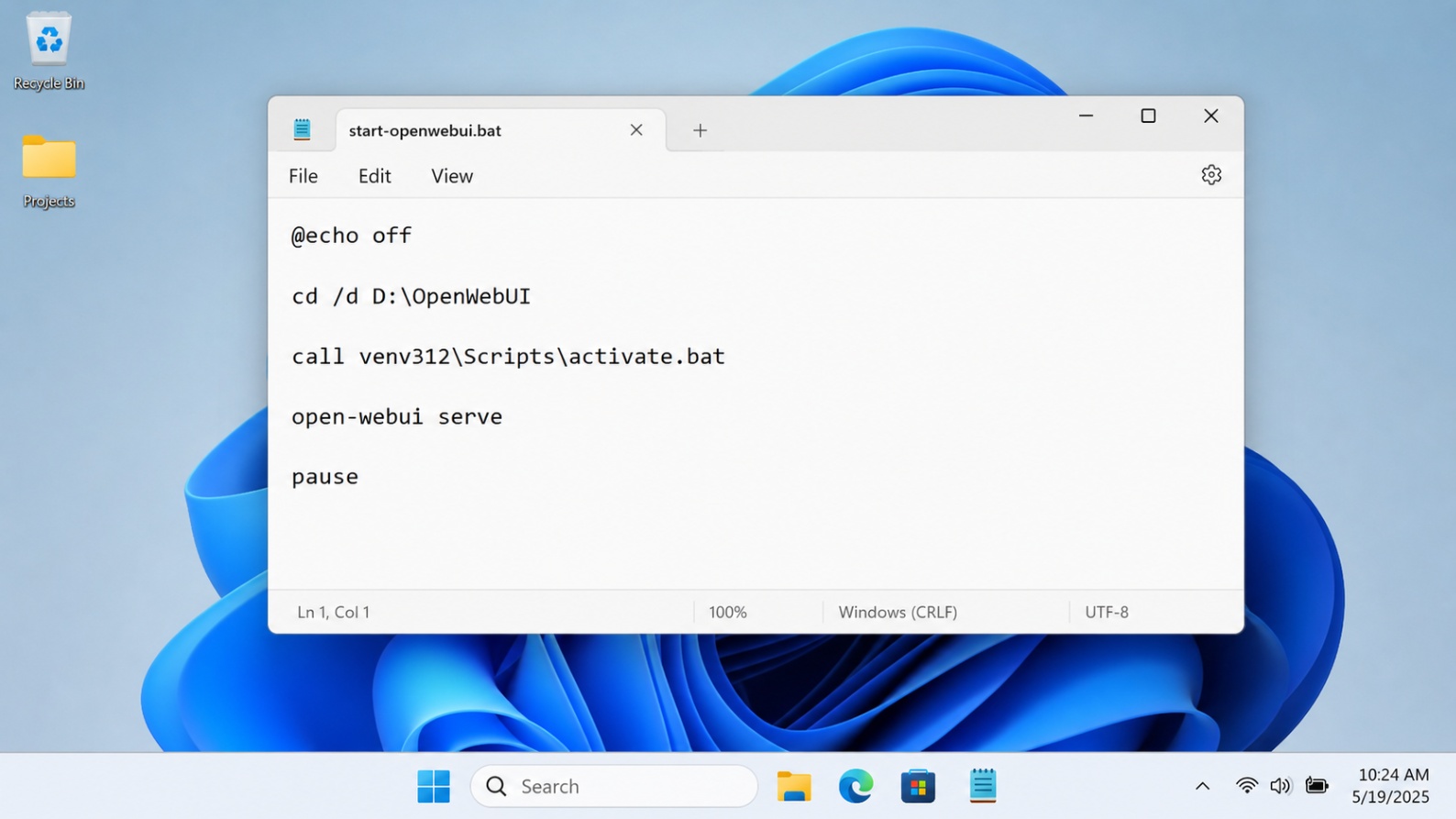Close the start-openwebui.bat tab
This screenshot has width=1456, height=819.
click(636, 129)
